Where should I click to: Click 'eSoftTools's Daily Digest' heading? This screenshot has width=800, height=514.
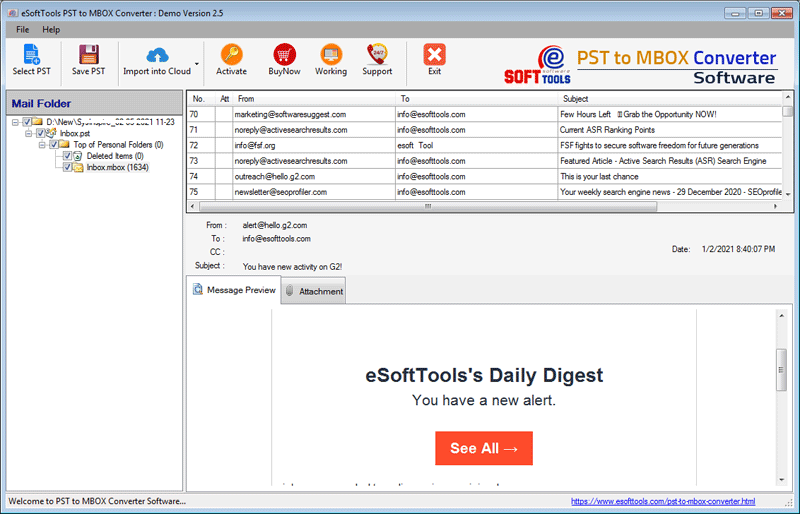tap(484, 375)
